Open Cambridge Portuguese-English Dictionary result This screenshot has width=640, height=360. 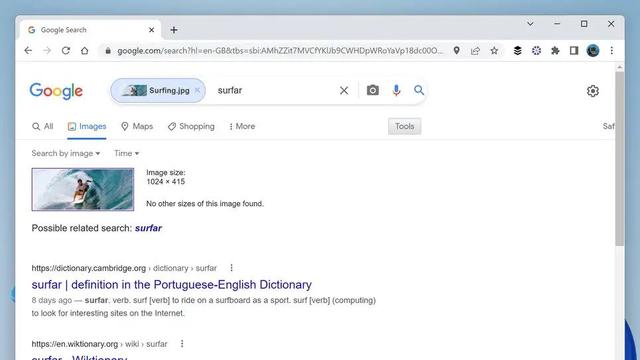[x=171, y=284]
